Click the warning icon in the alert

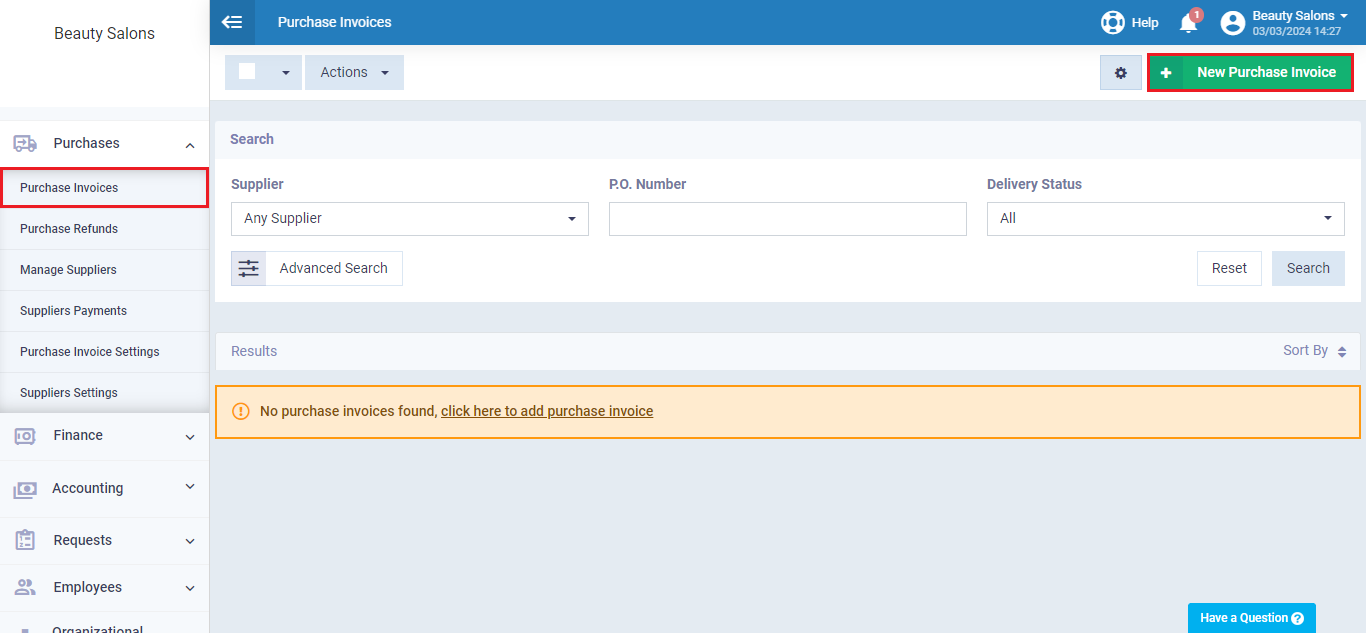[241, 411]
